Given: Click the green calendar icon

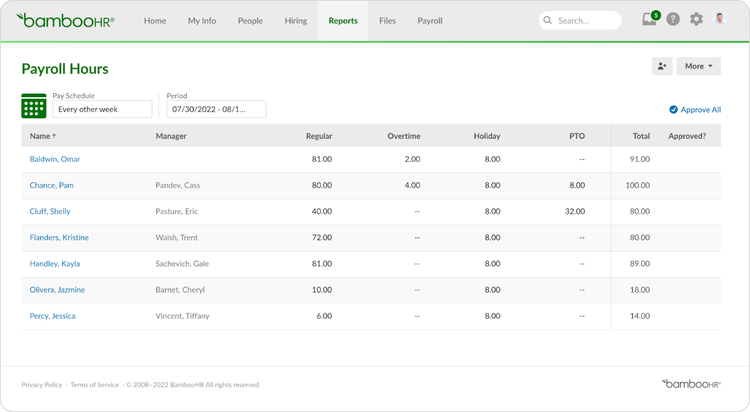Looking at the screenshot, I should coord(33,106).
